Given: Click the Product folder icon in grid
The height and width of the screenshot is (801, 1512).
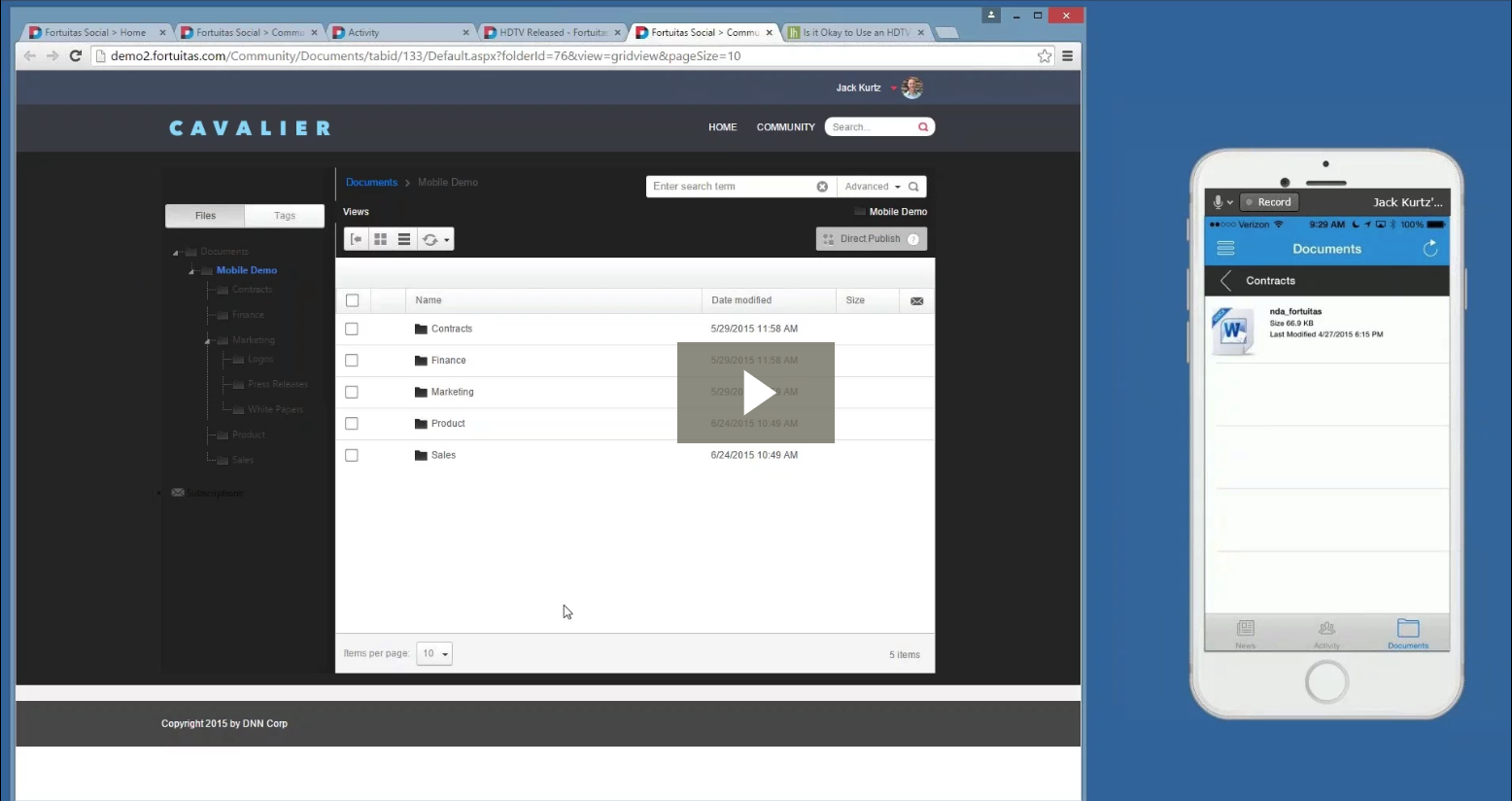Looking at the screenshot, I should click(x=421, y=424).
